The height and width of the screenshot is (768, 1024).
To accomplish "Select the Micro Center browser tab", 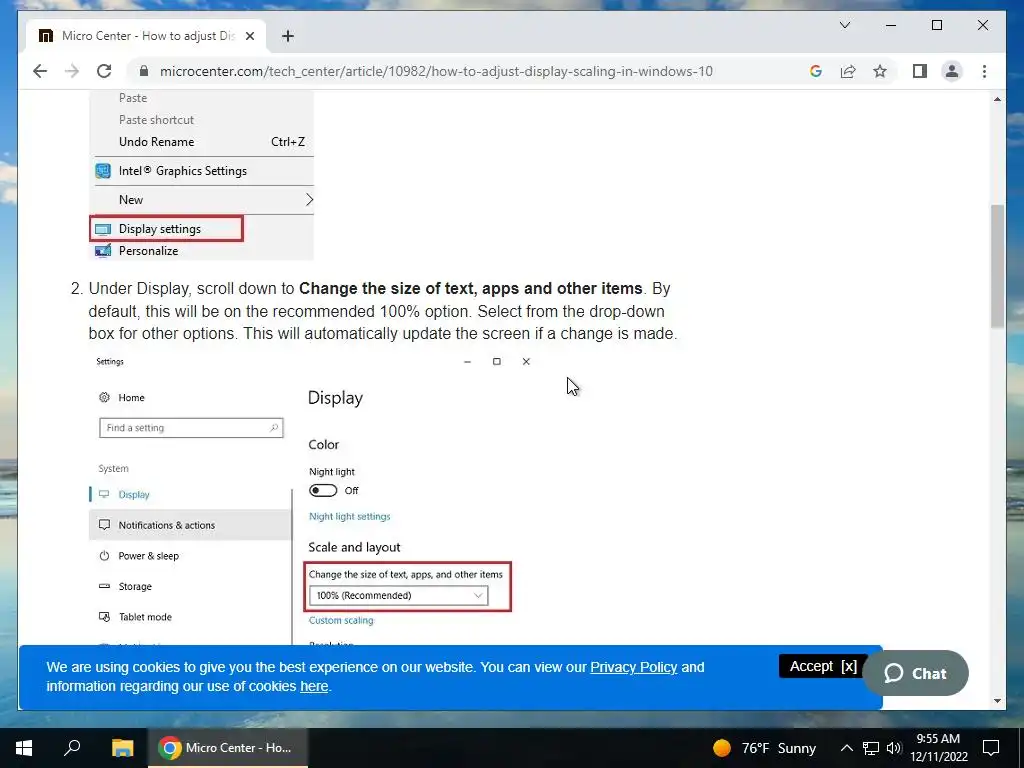I will click(146, 36).
